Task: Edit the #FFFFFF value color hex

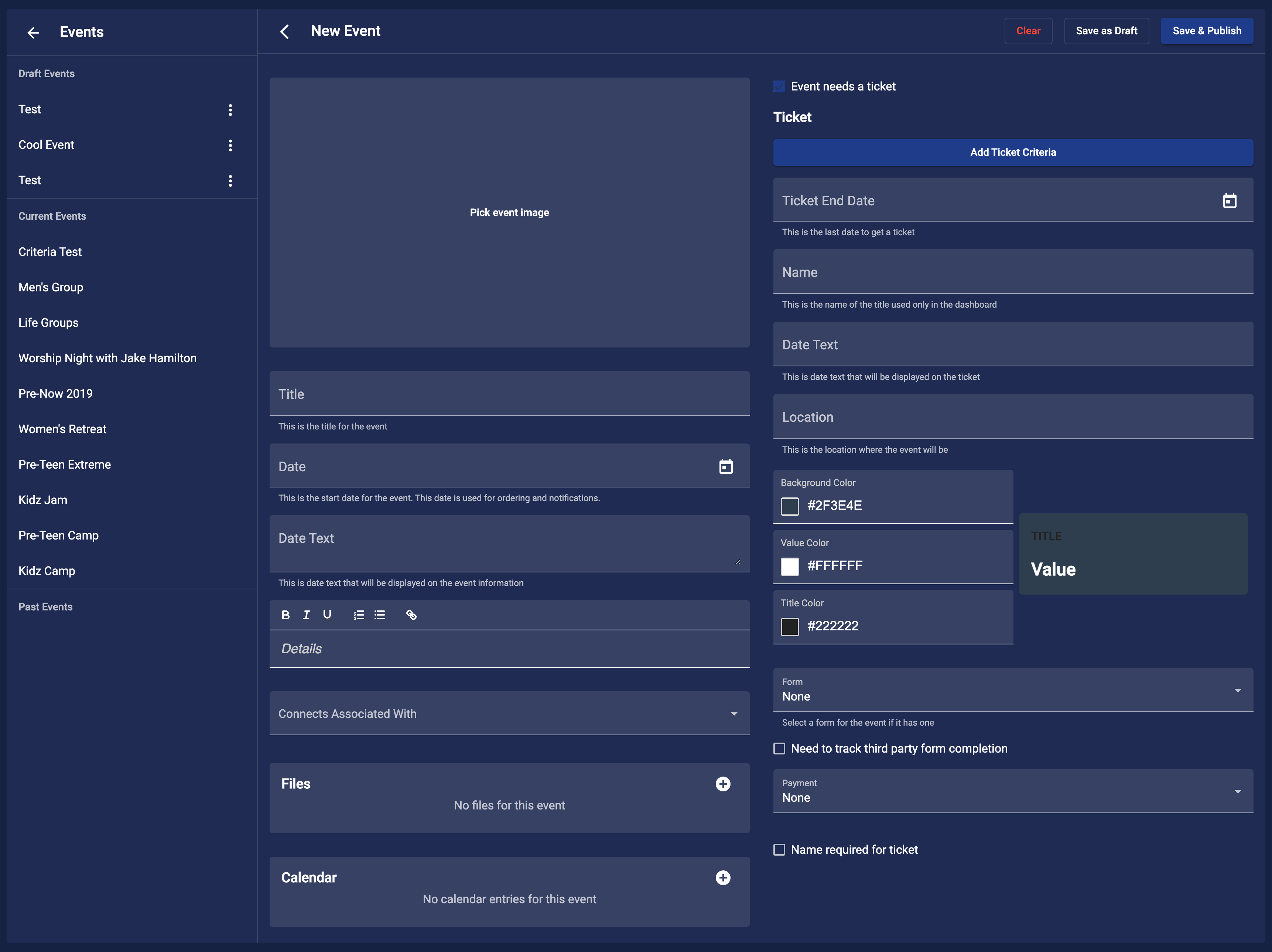Action: coord(834,566)
